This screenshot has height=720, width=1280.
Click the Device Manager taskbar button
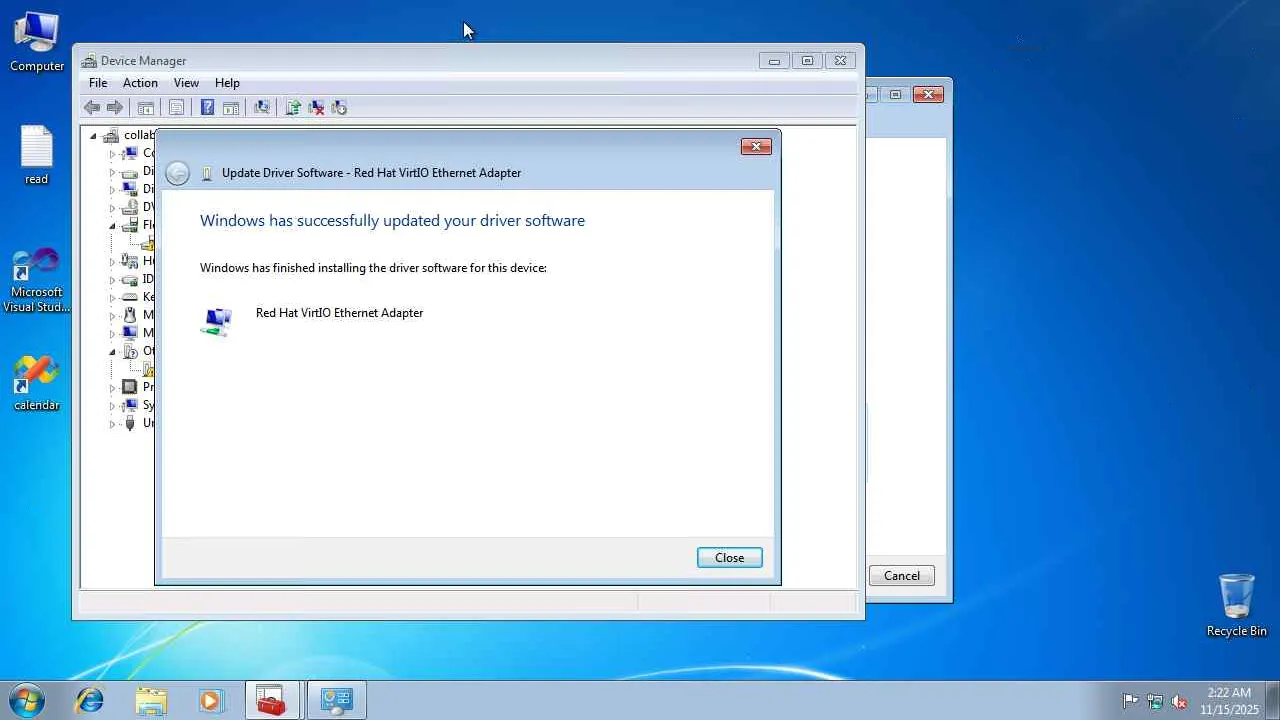coord(336,700)
